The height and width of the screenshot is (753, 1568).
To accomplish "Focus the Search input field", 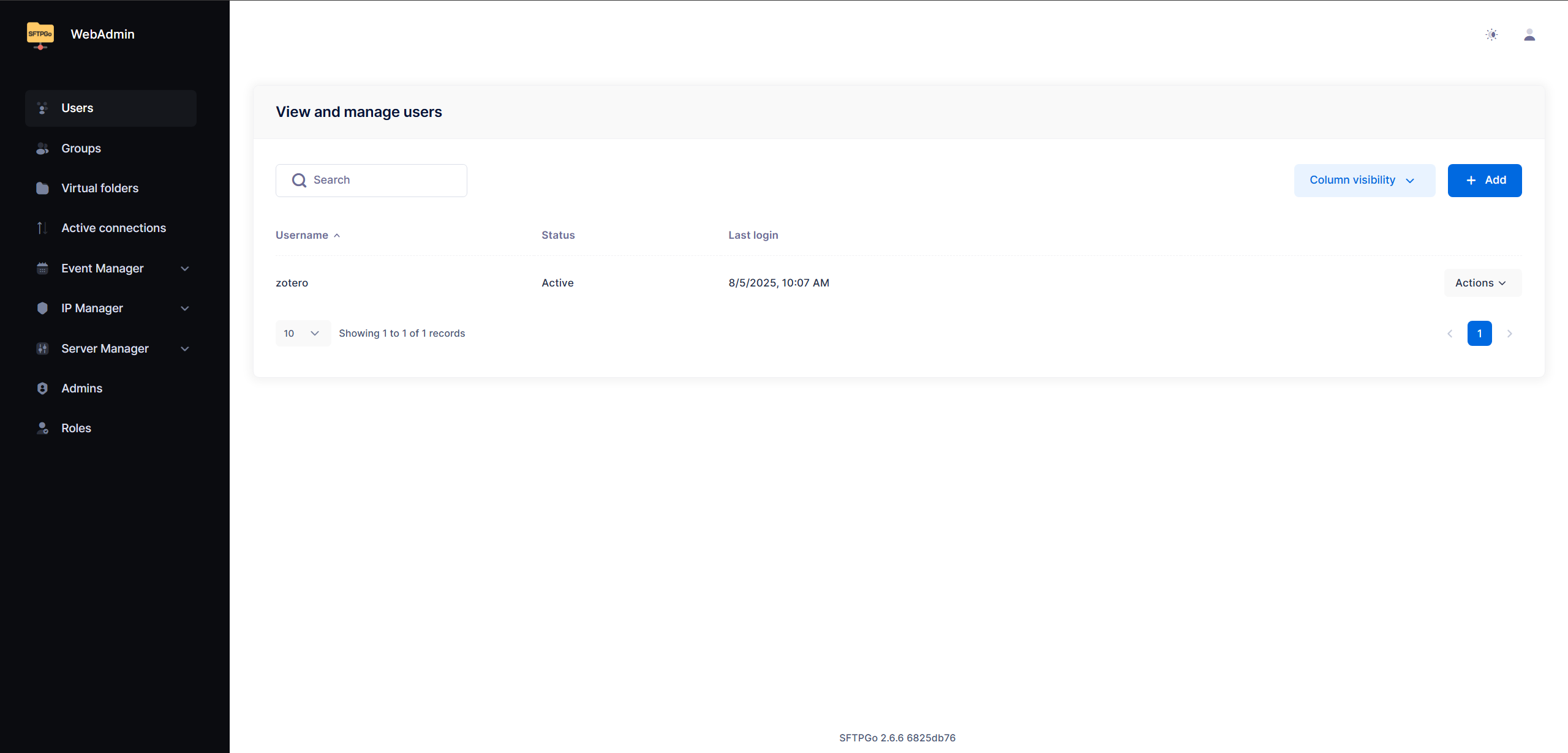I will point(371,180).
